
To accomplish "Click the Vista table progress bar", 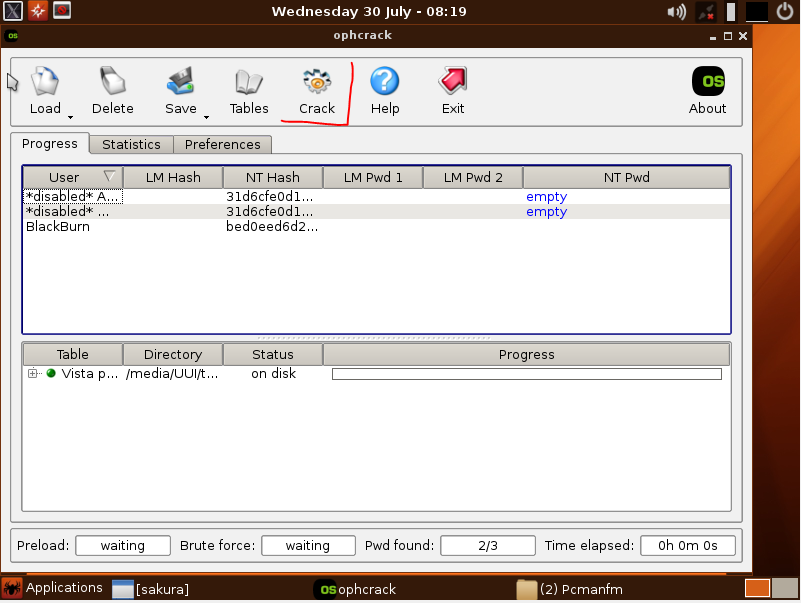I will (x=527, y=374).
